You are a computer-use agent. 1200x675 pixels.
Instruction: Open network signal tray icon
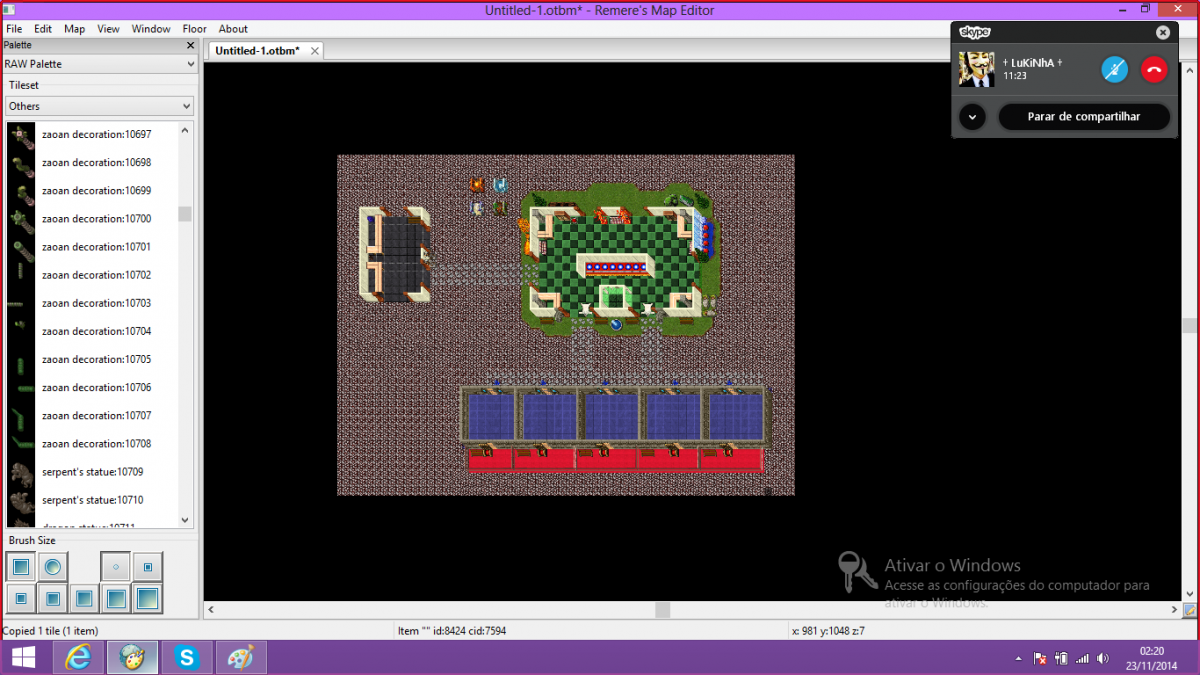pos(1082,659)
